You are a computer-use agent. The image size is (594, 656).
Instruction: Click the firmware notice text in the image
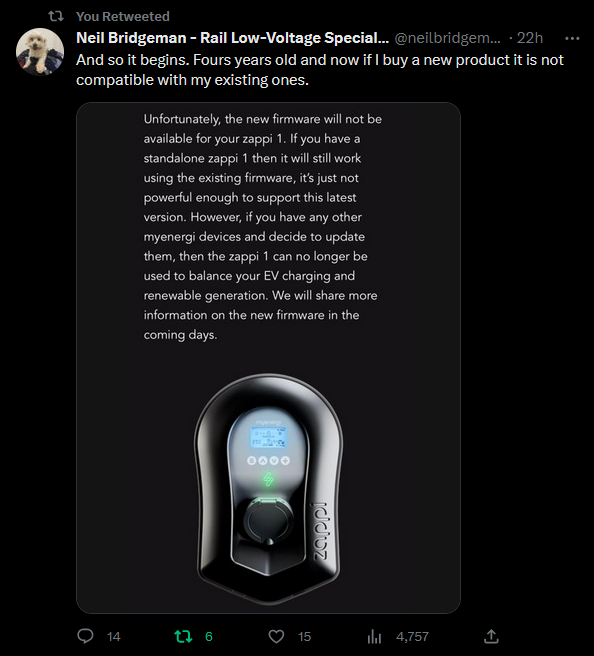pyautogui.click(x=262, y=227)
